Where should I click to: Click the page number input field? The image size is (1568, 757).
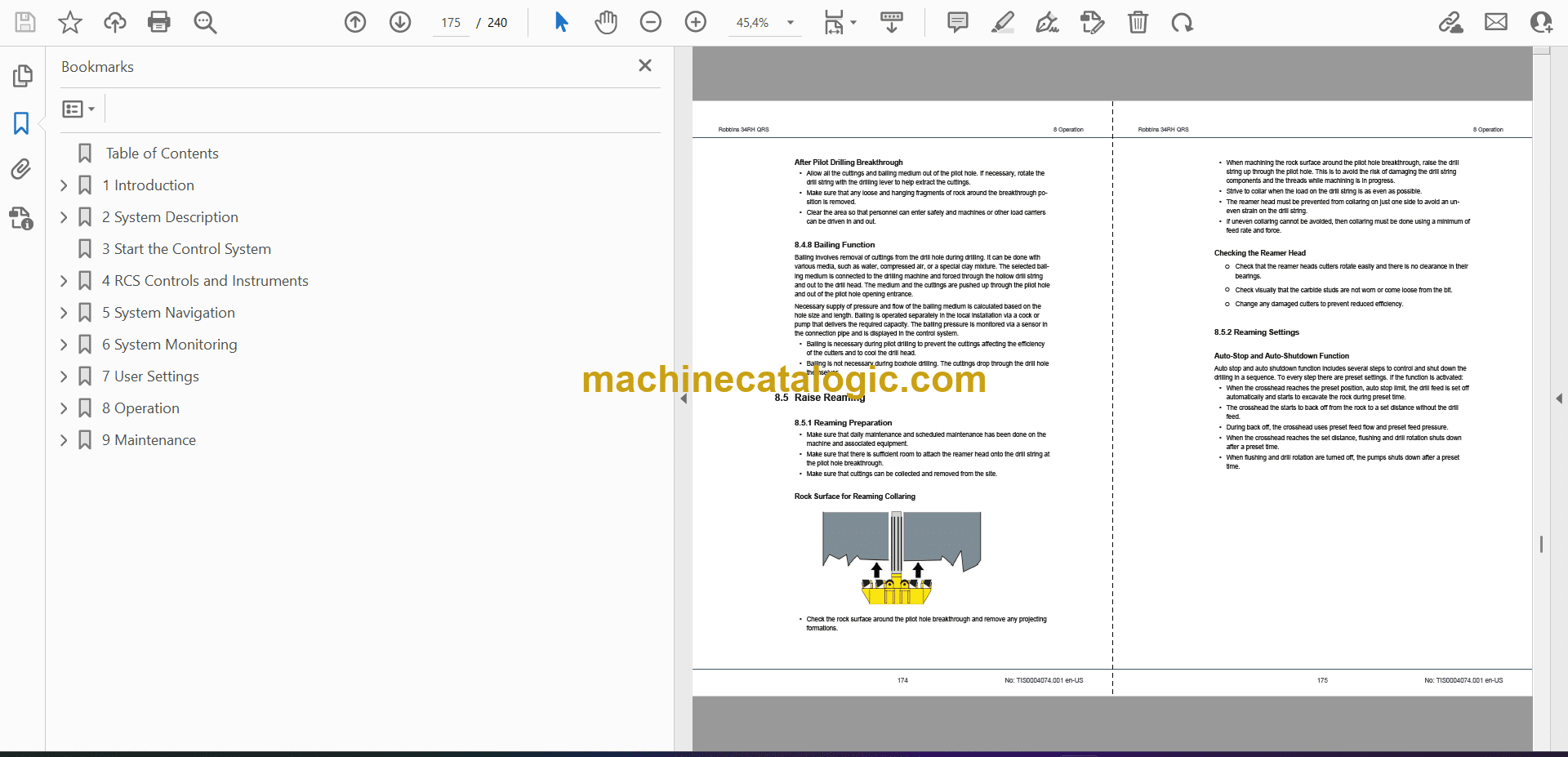(x=451, y=23)
